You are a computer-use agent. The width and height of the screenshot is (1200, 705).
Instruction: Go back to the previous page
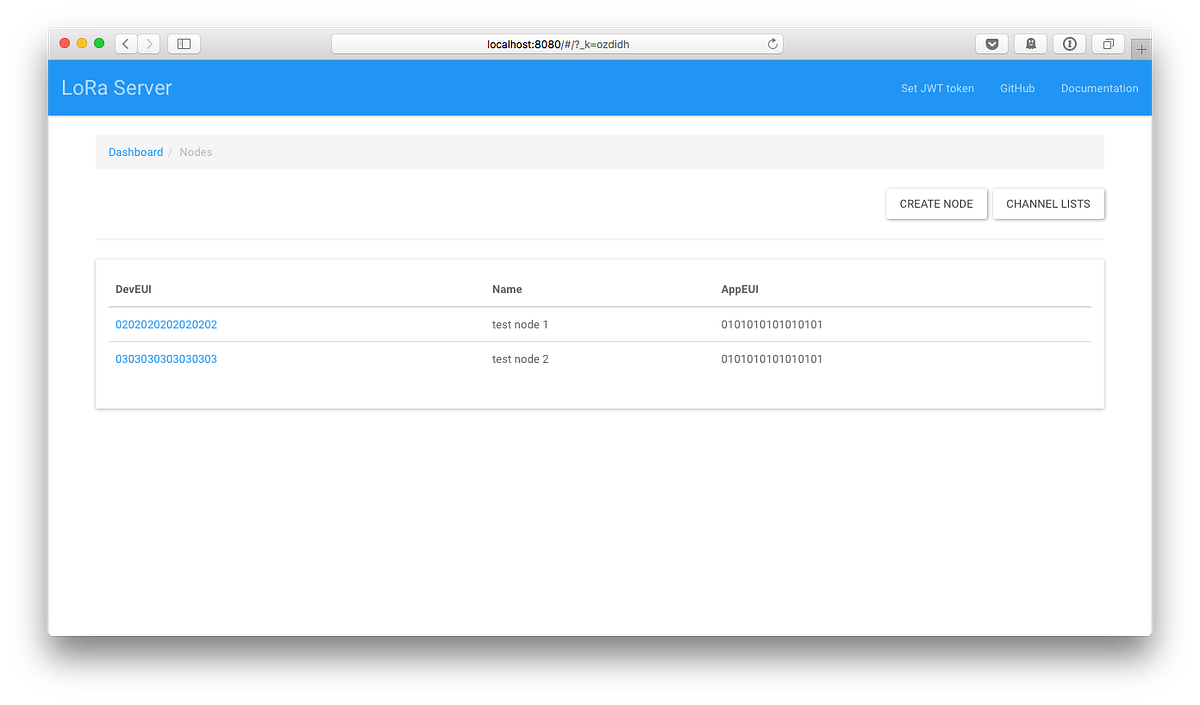[x=125, y=44]
